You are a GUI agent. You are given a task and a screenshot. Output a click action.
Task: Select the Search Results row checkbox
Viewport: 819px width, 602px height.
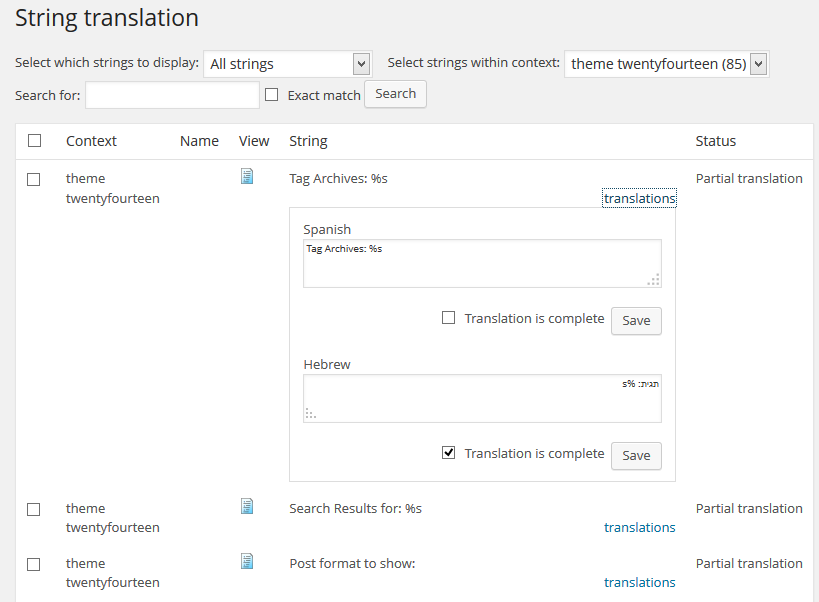coord(33,510)
